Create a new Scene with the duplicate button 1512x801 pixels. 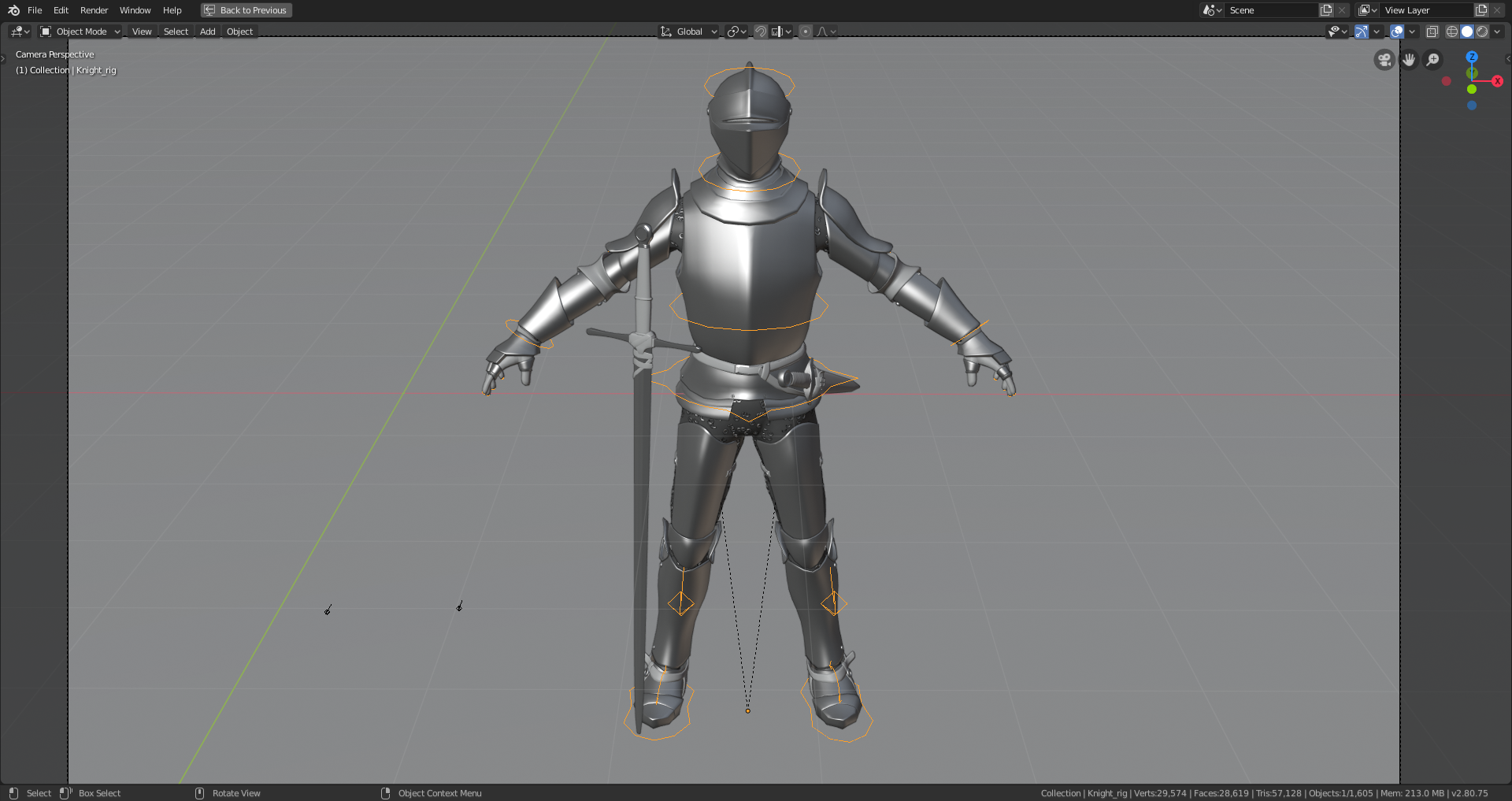pyautogui.click(x=1326, y=10)
